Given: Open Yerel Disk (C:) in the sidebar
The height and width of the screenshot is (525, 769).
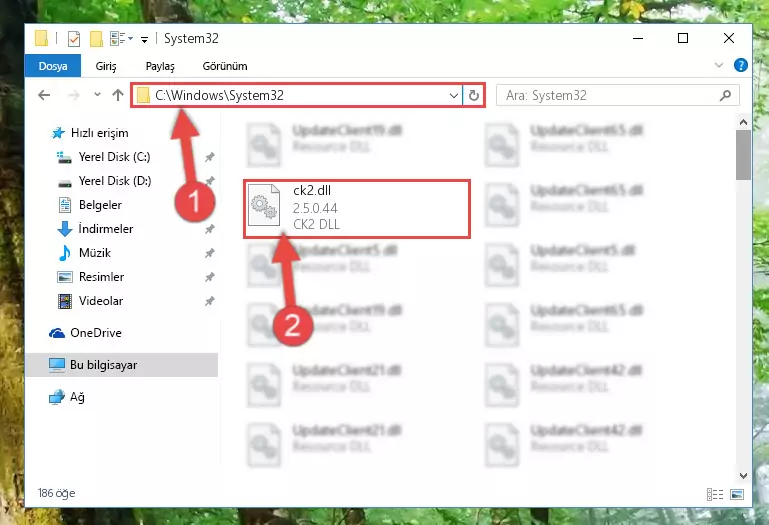Looking at the screenshot, I should 104,157.
